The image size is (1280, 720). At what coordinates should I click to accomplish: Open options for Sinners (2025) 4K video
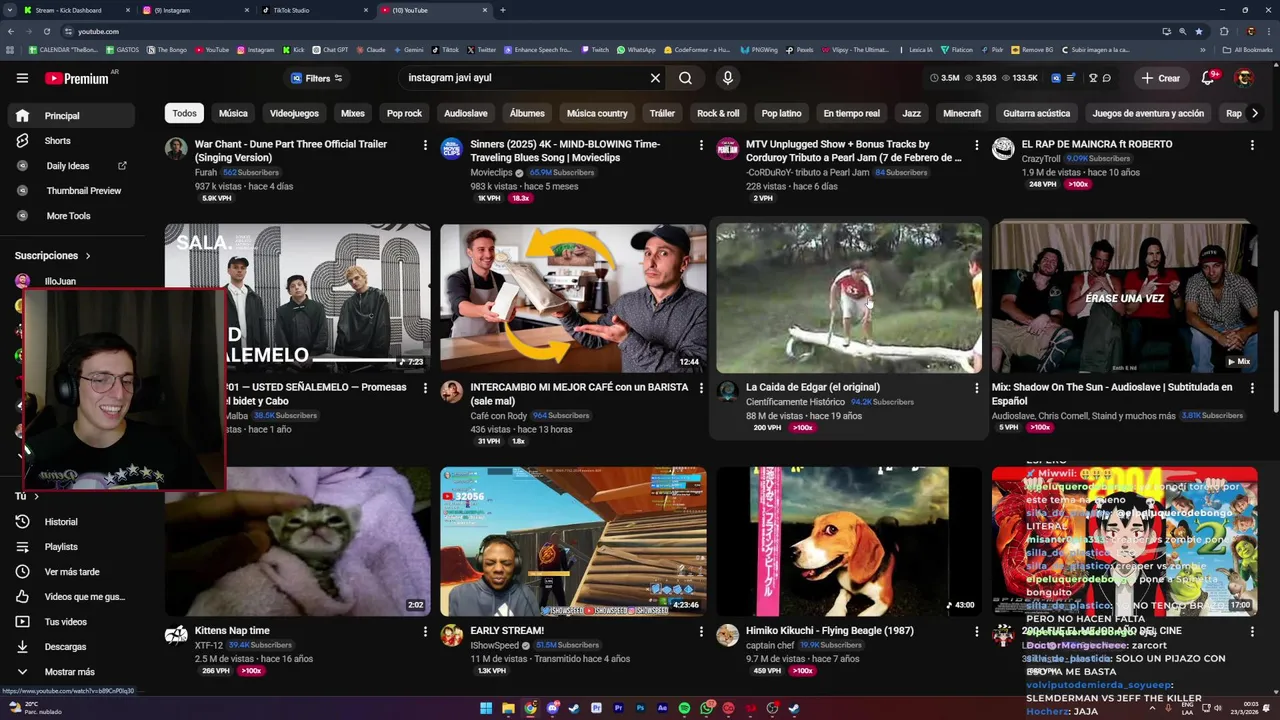701,145
